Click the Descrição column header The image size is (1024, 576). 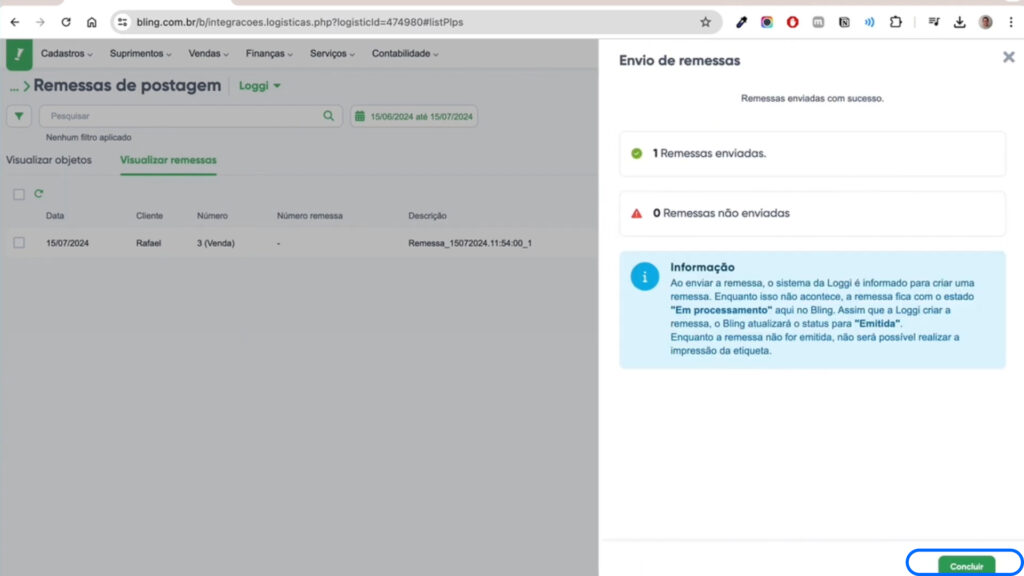tap(427, 216)
